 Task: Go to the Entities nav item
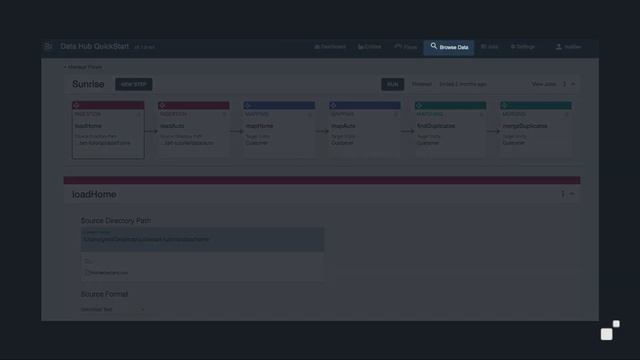pyautogui.click(x=369, y=47)
